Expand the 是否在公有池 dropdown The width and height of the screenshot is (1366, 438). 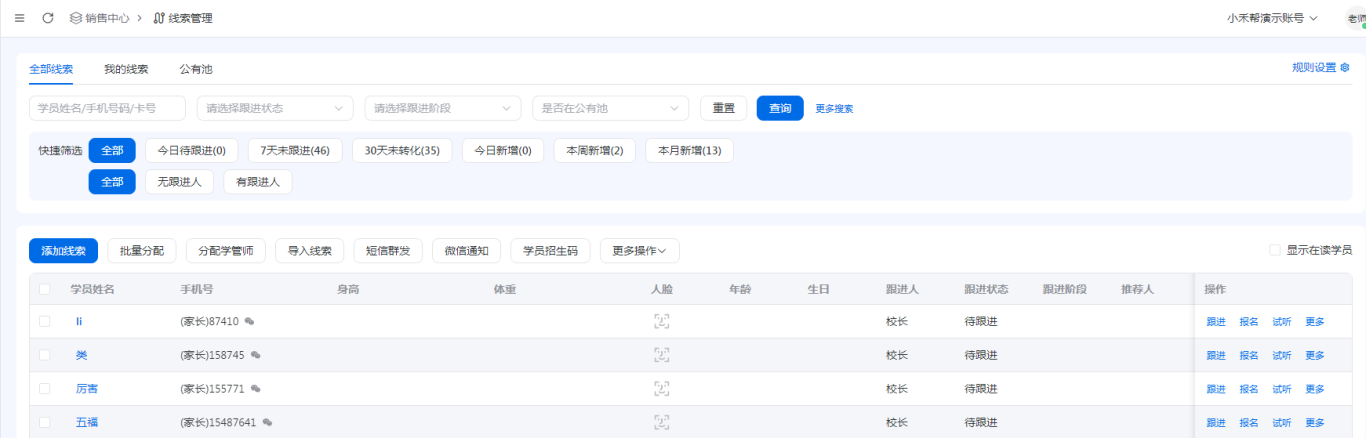pos(610,108)
